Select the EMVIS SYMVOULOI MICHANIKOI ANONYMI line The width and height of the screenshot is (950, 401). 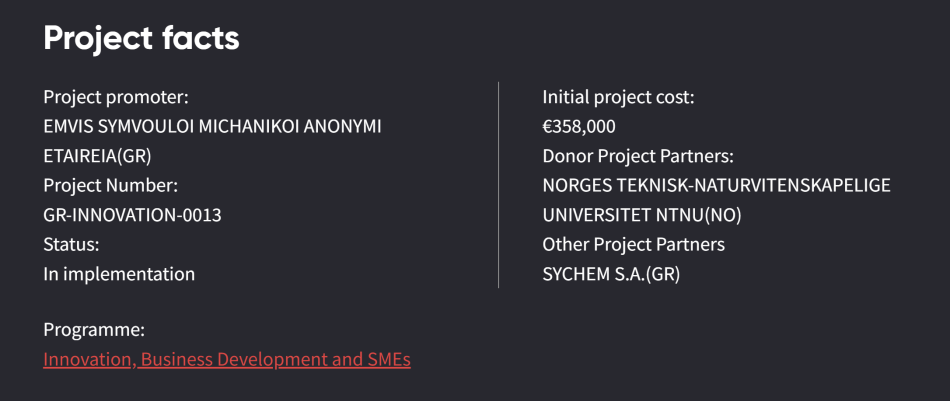212,127
